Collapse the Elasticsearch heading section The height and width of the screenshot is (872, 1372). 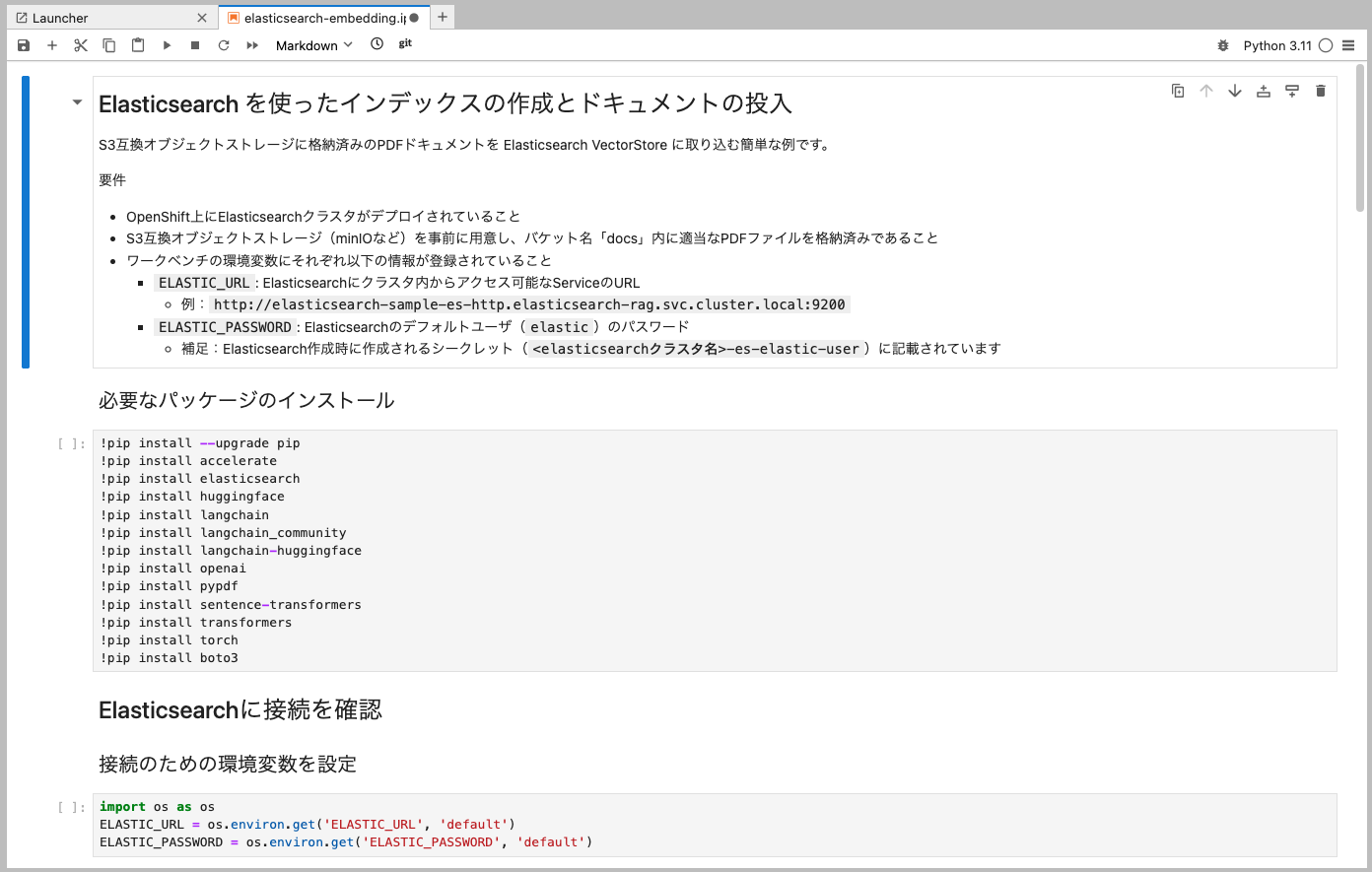point(77,101)
